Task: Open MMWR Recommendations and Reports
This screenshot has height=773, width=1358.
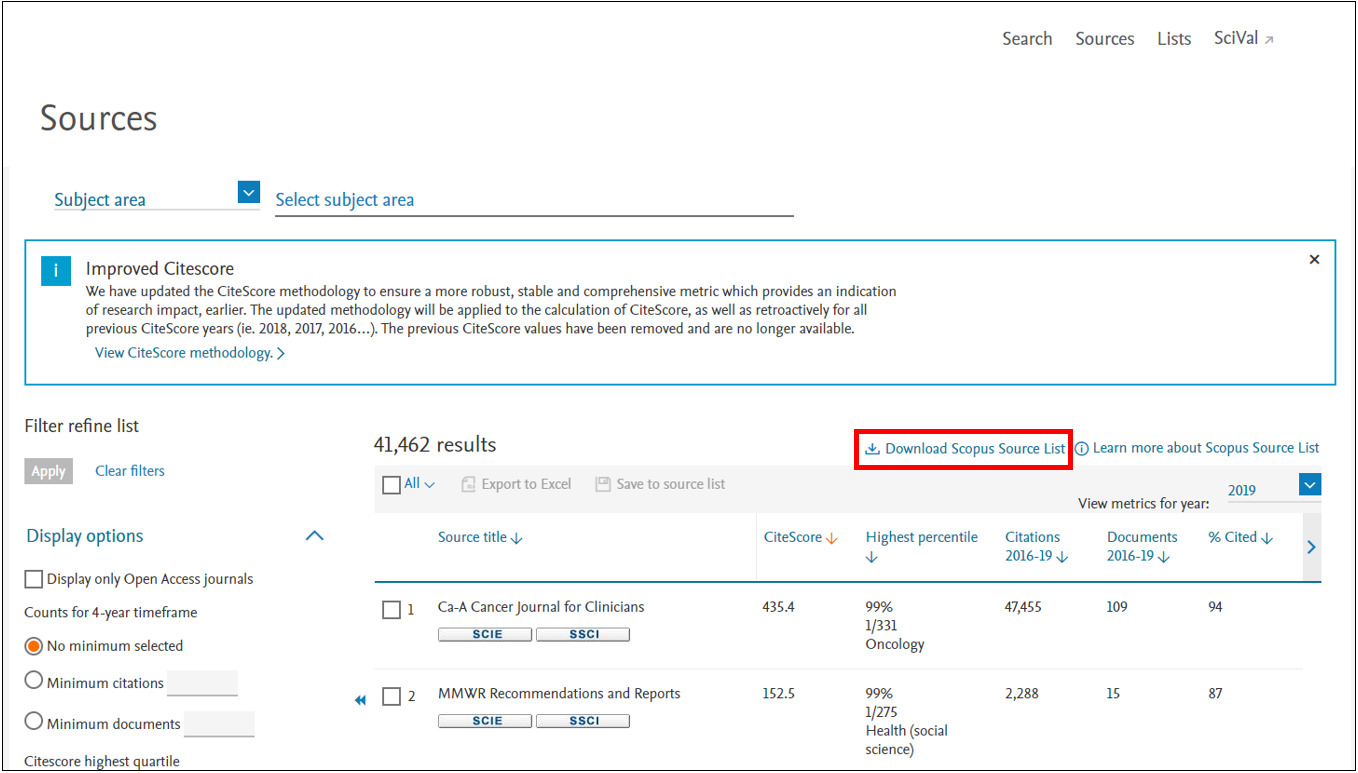Action: [559, 694]
